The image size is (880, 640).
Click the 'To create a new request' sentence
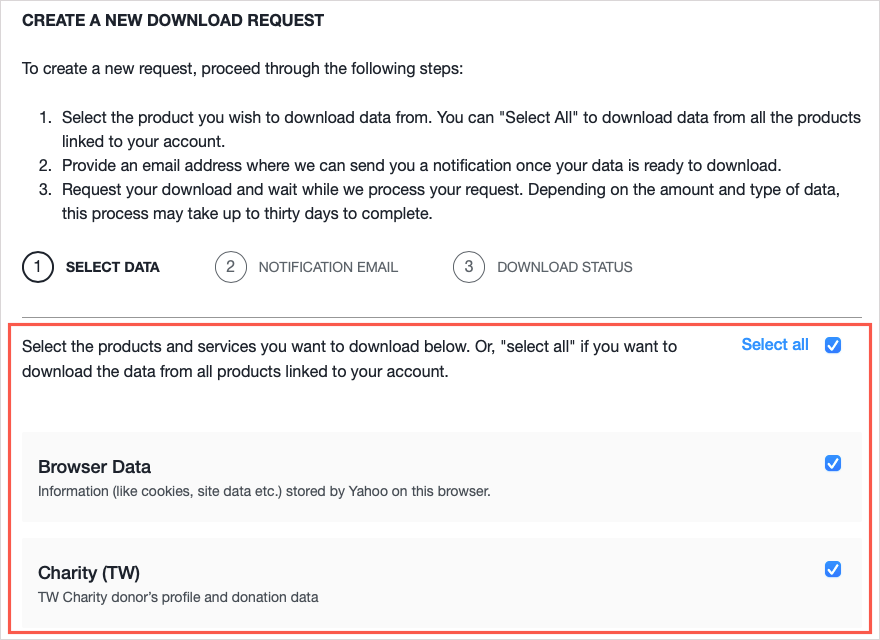pyautogui.click(x=242, y=70)
